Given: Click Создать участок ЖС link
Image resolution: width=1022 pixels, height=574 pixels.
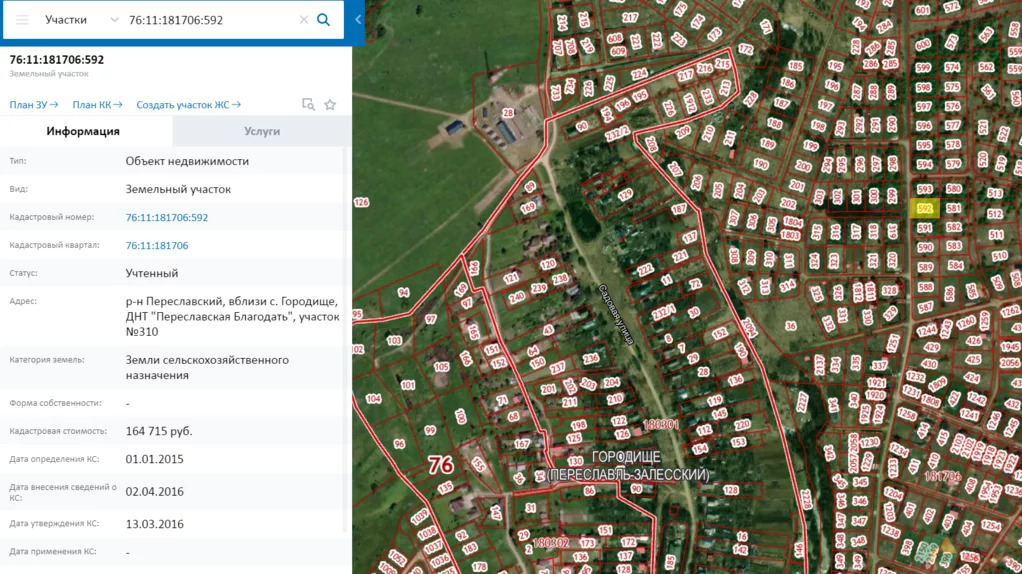Looking at the screenshot, I should coord(188,105).
